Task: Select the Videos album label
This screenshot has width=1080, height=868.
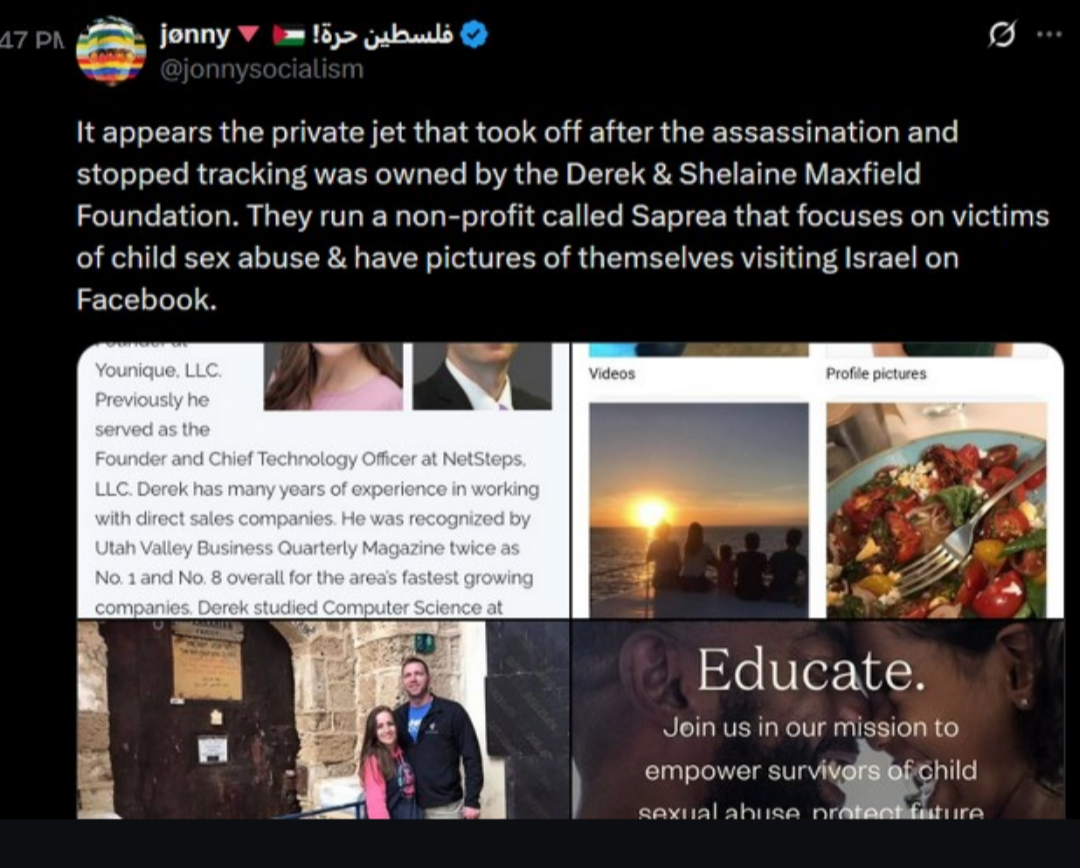Action: (612, 373)
